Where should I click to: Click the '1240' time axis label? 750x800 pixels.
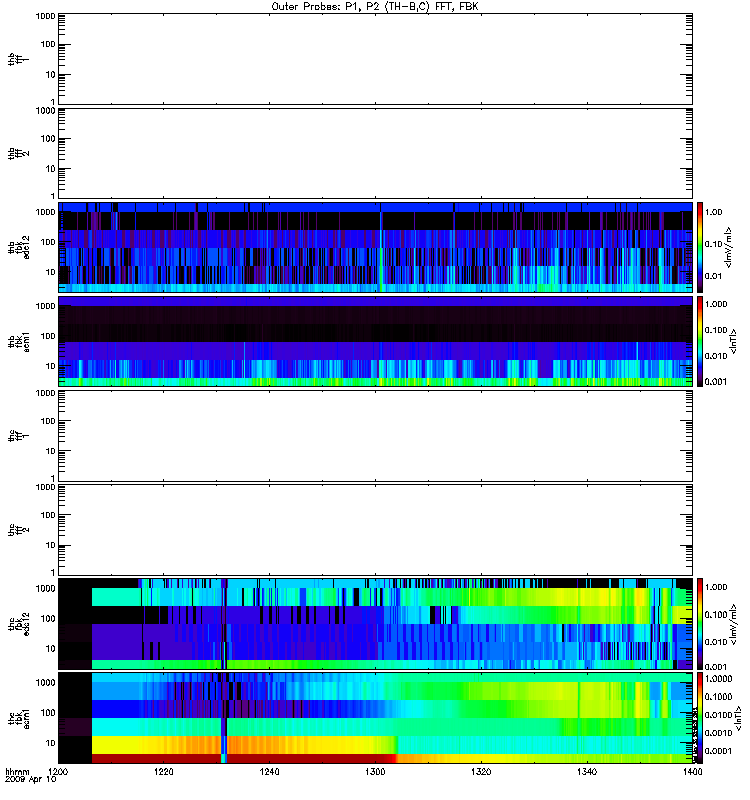tap(269, 772)
